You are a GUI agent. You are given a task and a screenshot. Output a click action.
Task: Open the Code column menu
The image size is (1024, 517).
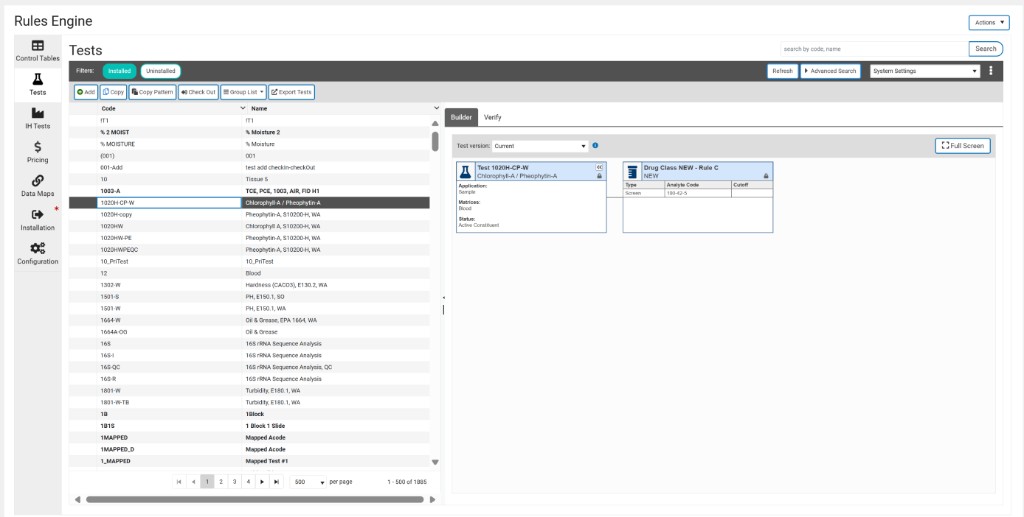243,108
